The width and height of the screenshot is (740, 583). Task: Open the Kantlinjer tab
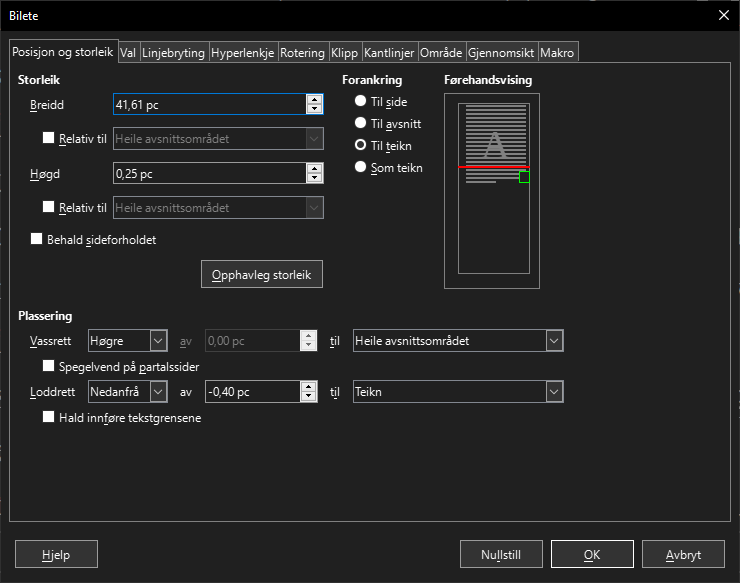coord(389,52)
